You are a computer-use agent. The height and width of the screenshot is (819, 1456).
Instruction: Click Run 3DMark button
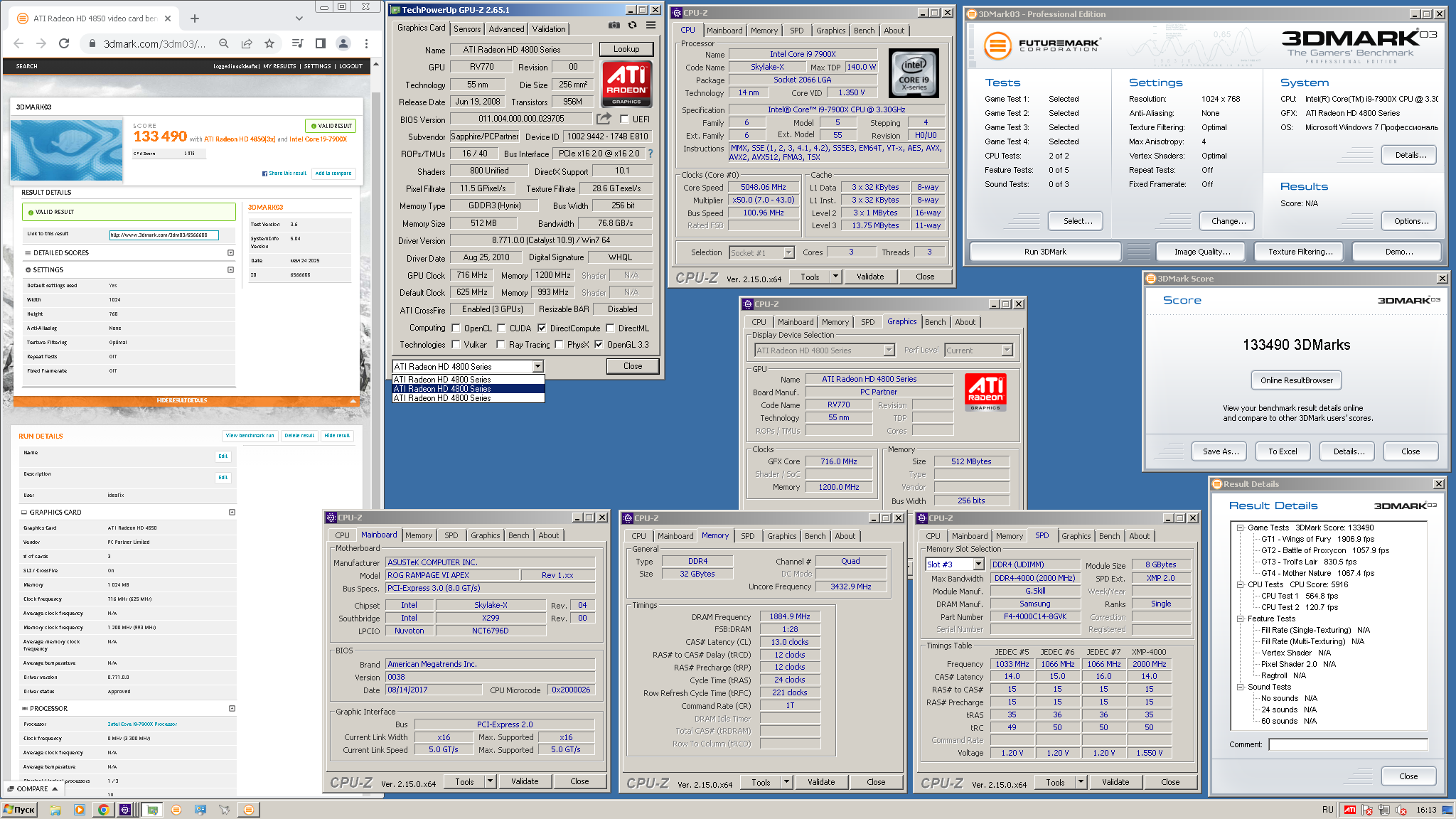(1045, 252)
